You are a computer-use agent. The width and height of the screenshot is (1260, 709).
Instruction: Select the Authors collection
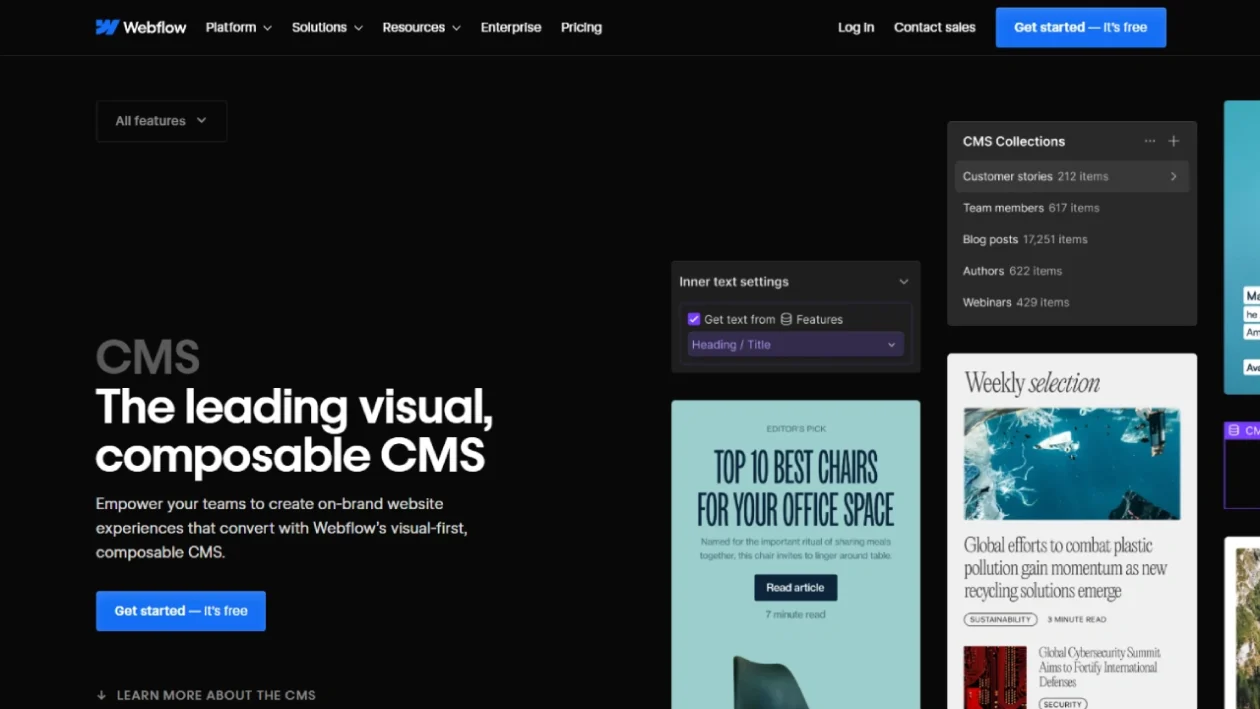click(1072, 271)
